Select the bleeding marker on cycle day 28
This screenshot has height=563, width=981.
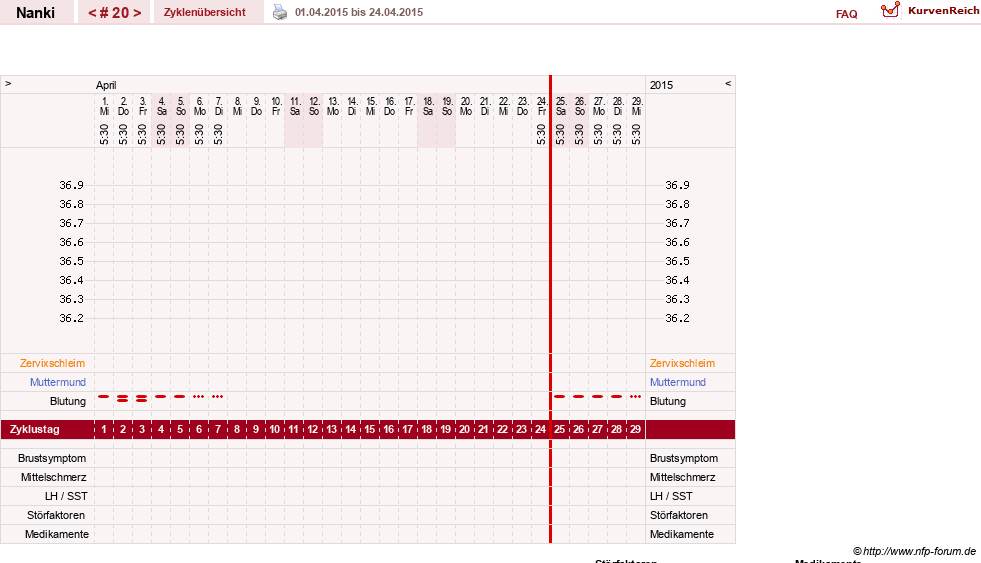coord(616,396)
